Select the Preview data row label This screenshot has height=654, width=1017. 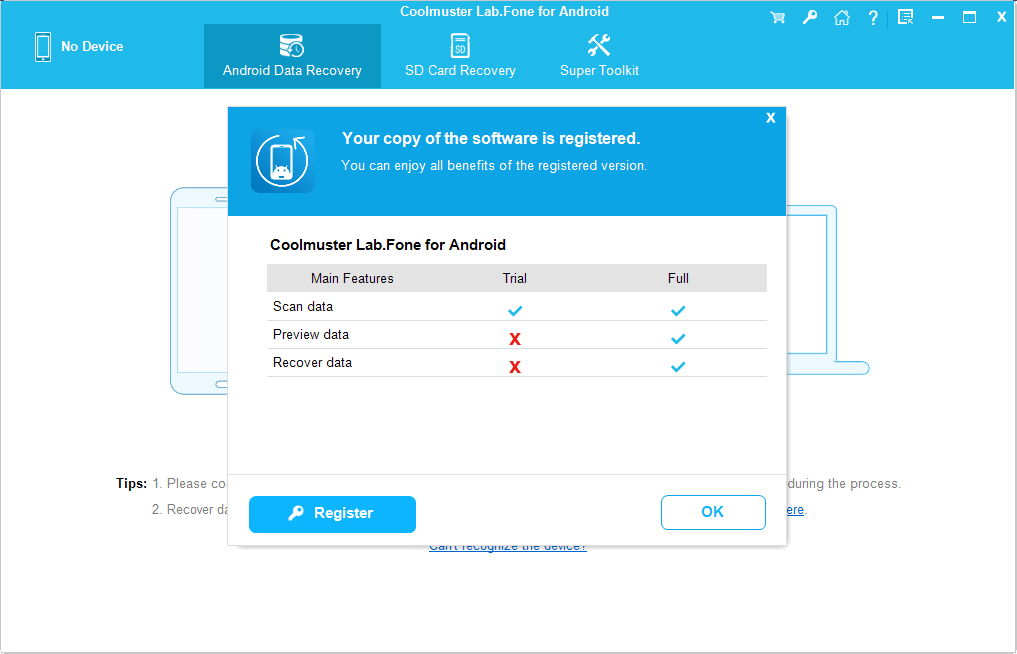(311, 334)
